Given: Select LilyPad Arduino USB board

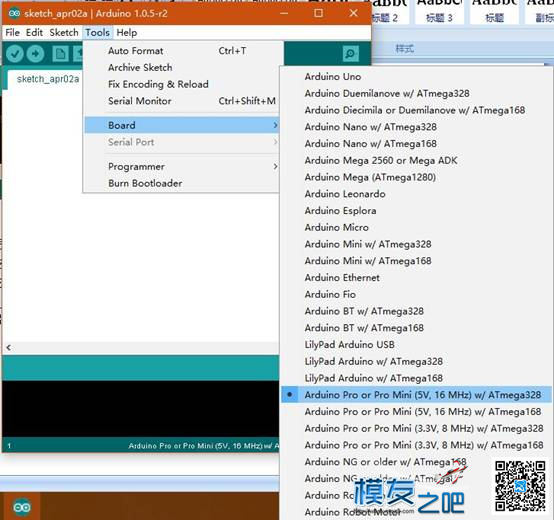Looking at the screenshot, I should pos(416,344).
